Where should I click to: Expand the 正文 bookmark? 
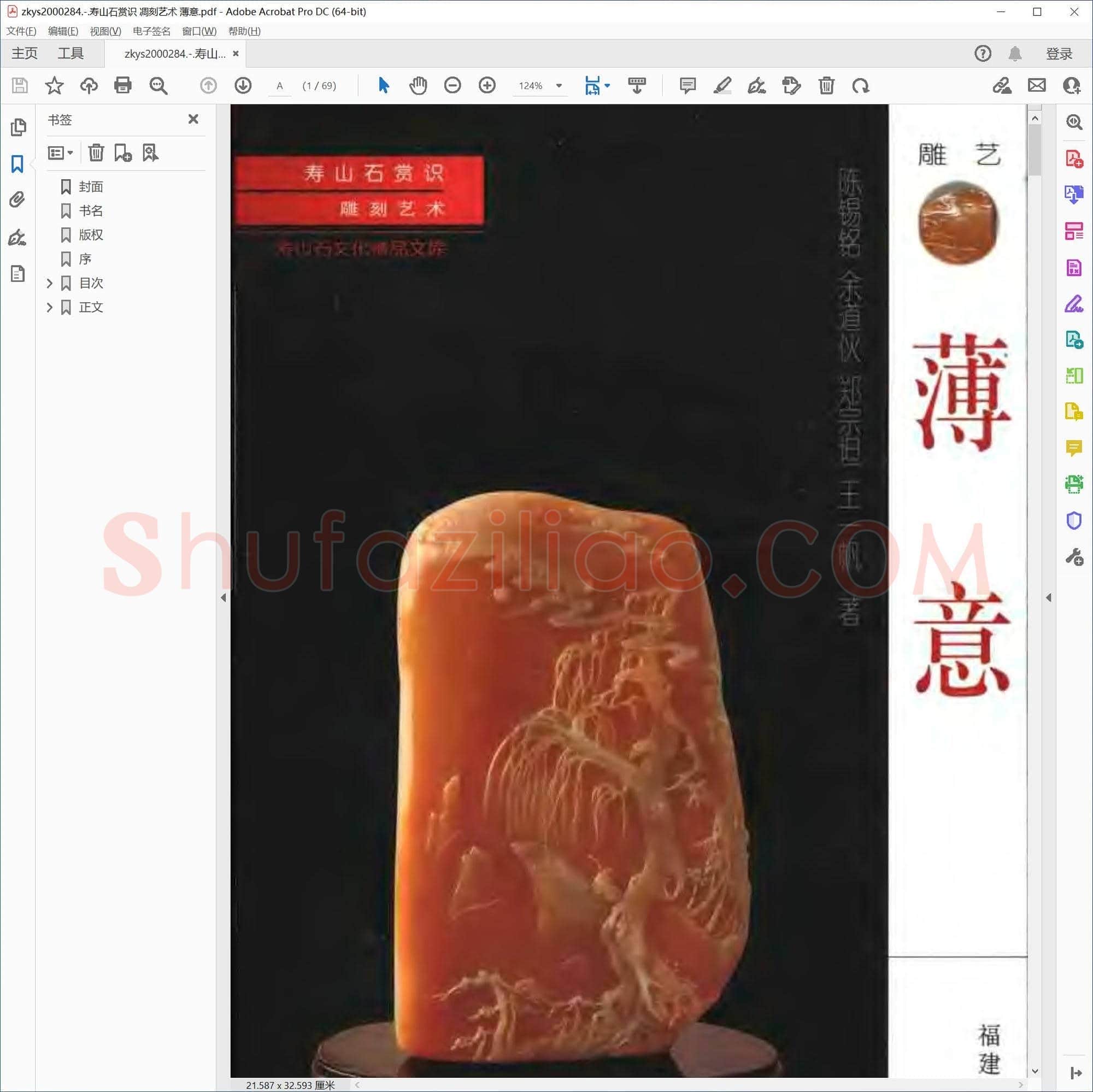click(x=49, y=307)
